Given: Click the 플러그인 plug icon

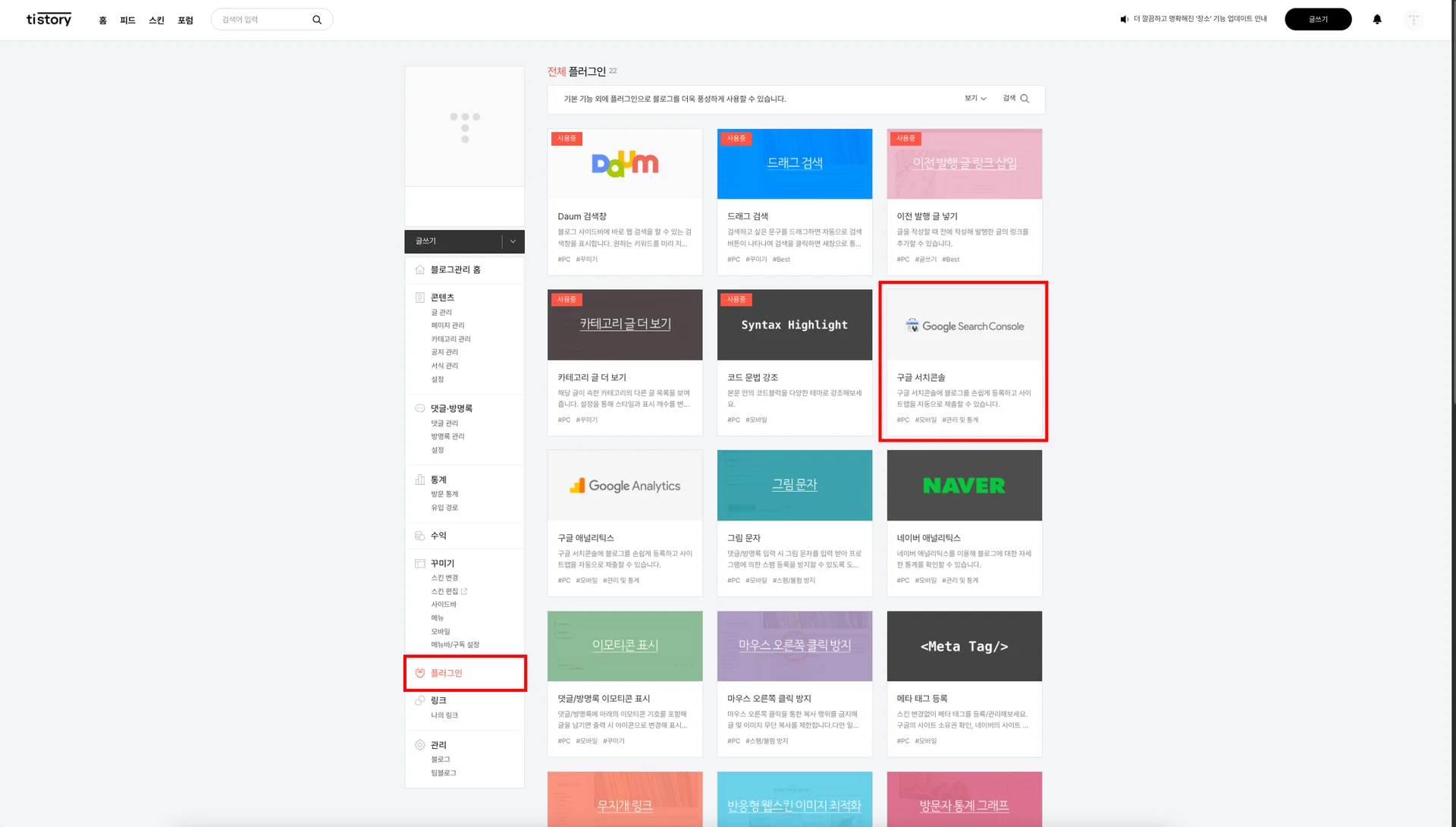Looking at the screenshot, I should pyautogui.click(x=420, y=673).
